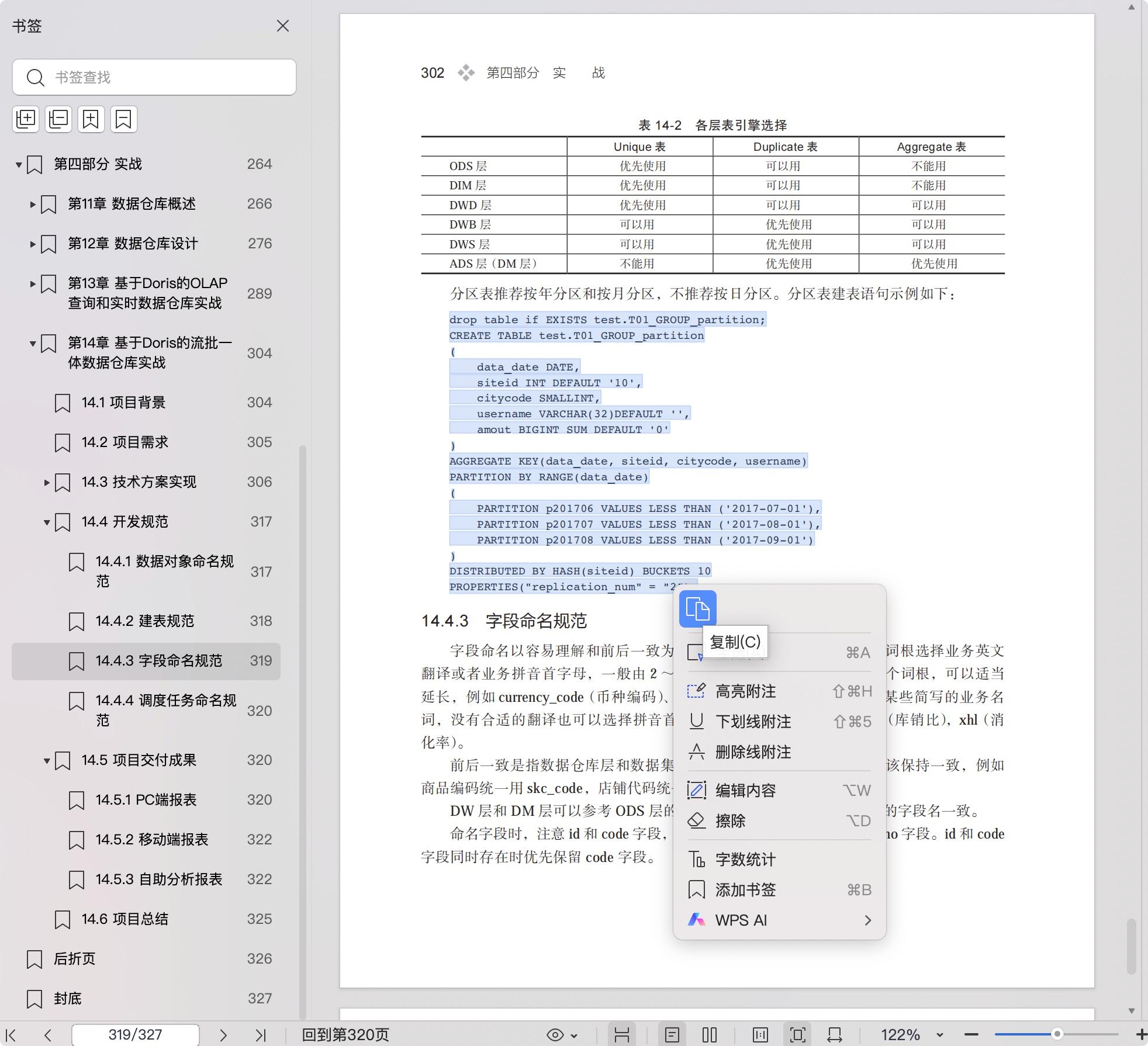Switch to two-page view icon

710,1035
